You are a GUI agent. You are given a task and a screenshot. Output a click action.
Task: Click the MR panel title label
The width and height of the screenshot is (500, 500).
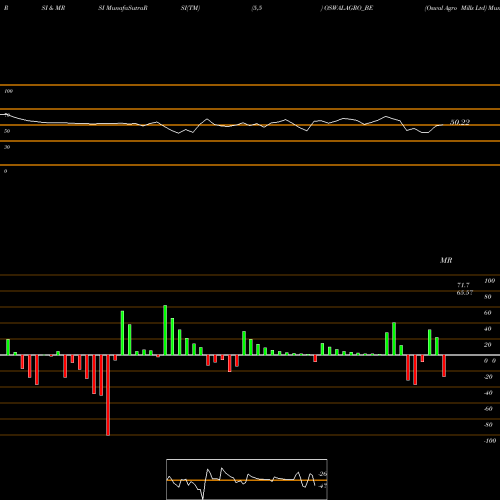point(446,260)
